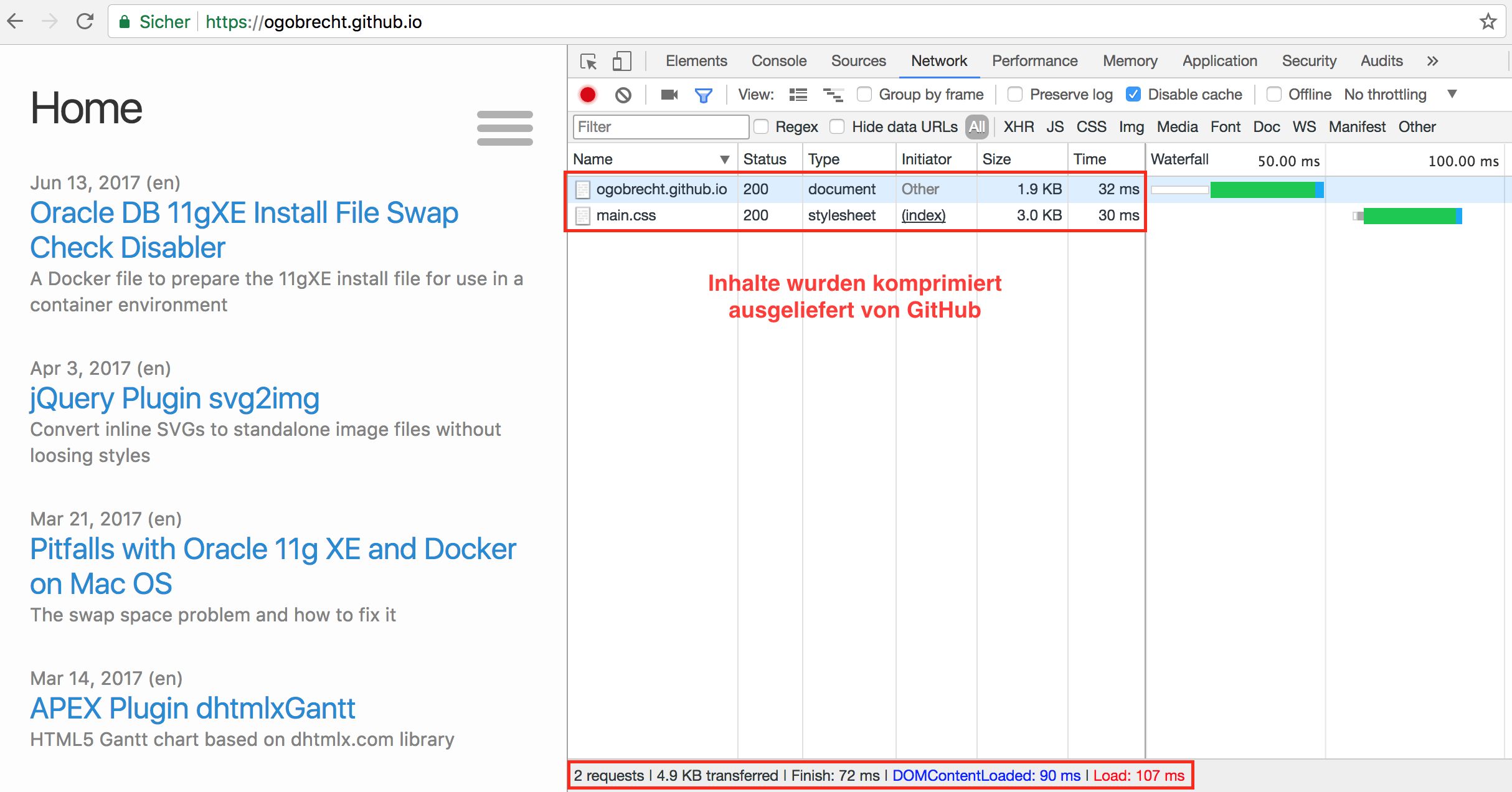Select the Network tab

[x=939, y=61]
